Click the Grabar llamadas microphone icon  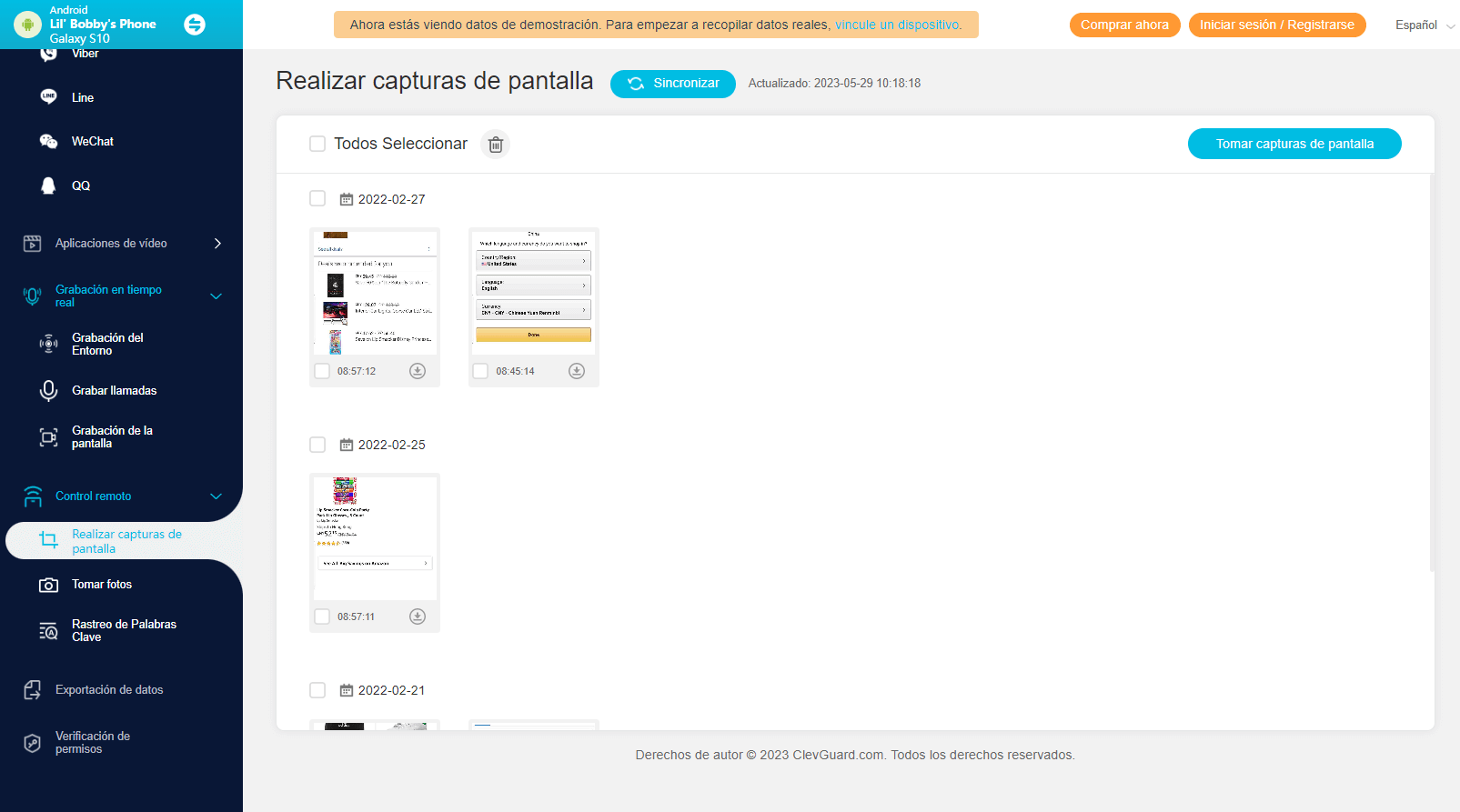pyautogui.click(x=49, y=390)
